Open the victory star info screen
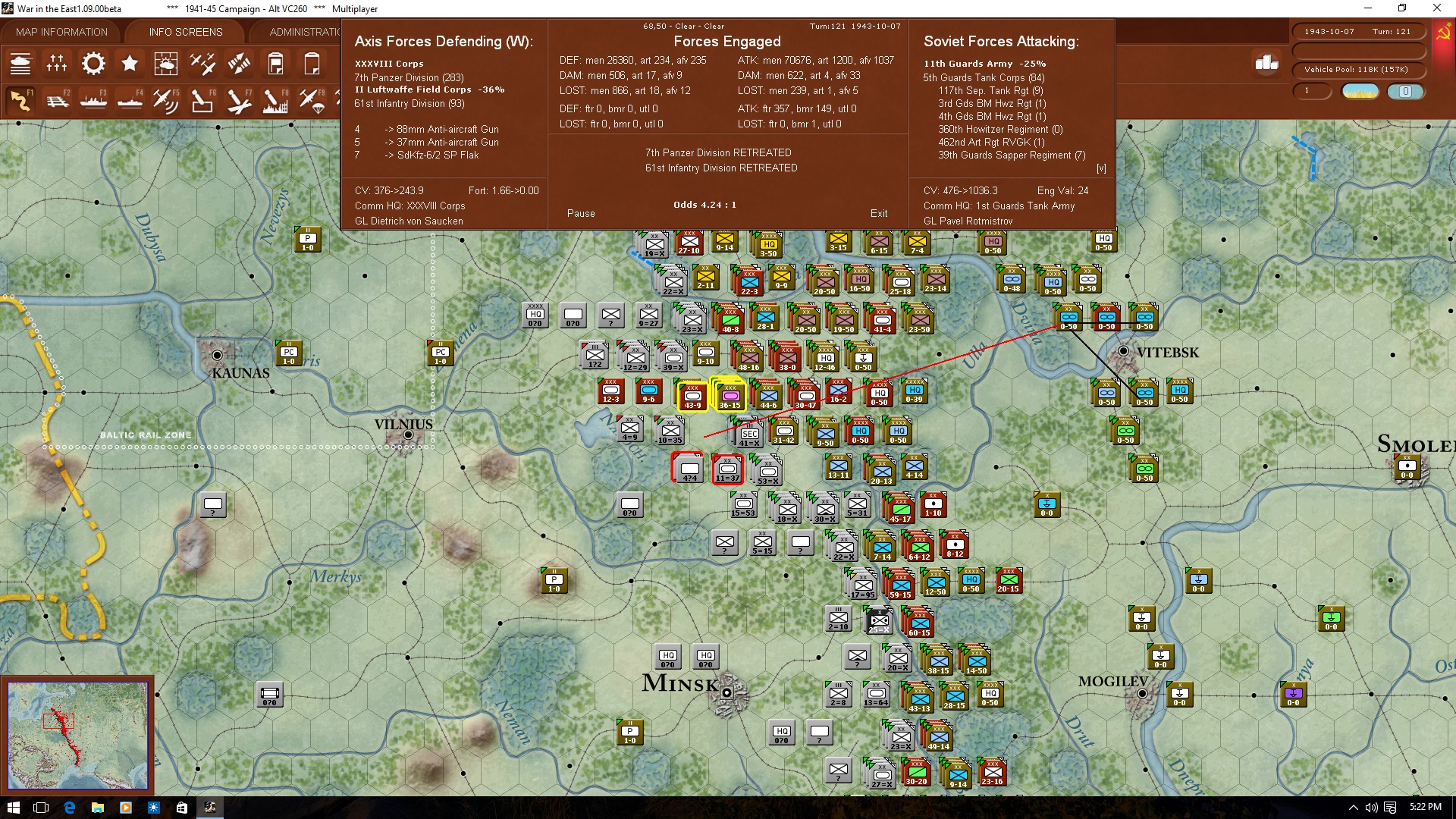The image size is (1456, 819). [x=130, y=64]
